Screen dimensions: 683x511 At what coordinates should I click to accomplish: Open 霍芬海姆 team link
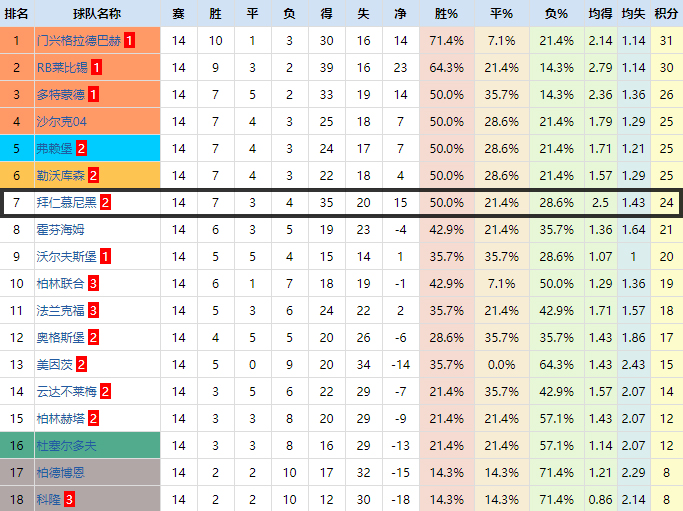point(61,230)
